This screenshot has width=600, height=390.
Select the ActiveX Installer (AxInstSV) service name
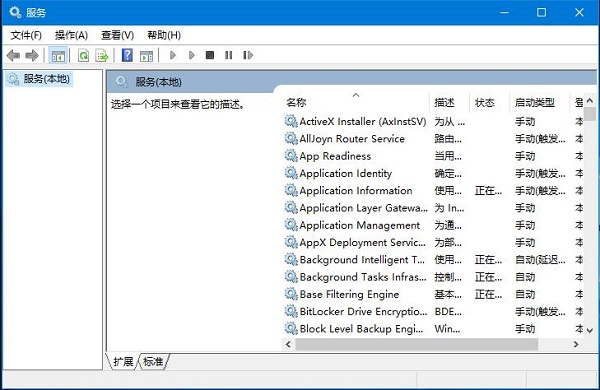click(x=362, y=121)
